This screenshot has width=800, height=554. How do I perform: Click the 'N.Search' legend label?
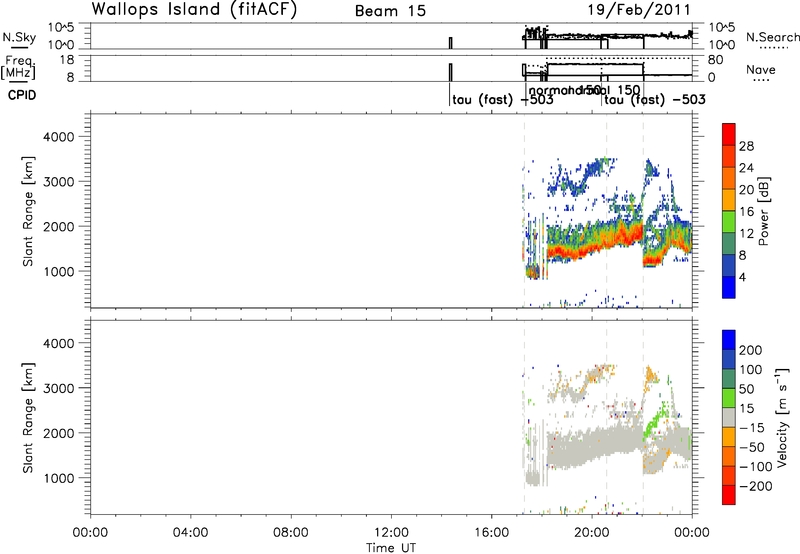[x=772, y=37]
